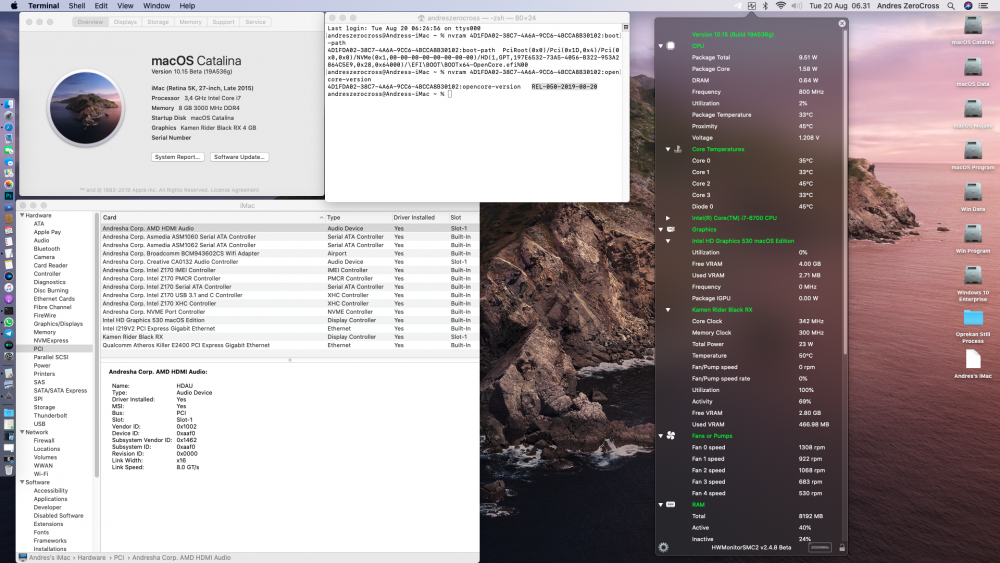The height and width of the screenshot is (563, 1000).
Task: Click the thermometer icon beside Core Temperatures
Action: pyautogui.click(x=678, y=149)
